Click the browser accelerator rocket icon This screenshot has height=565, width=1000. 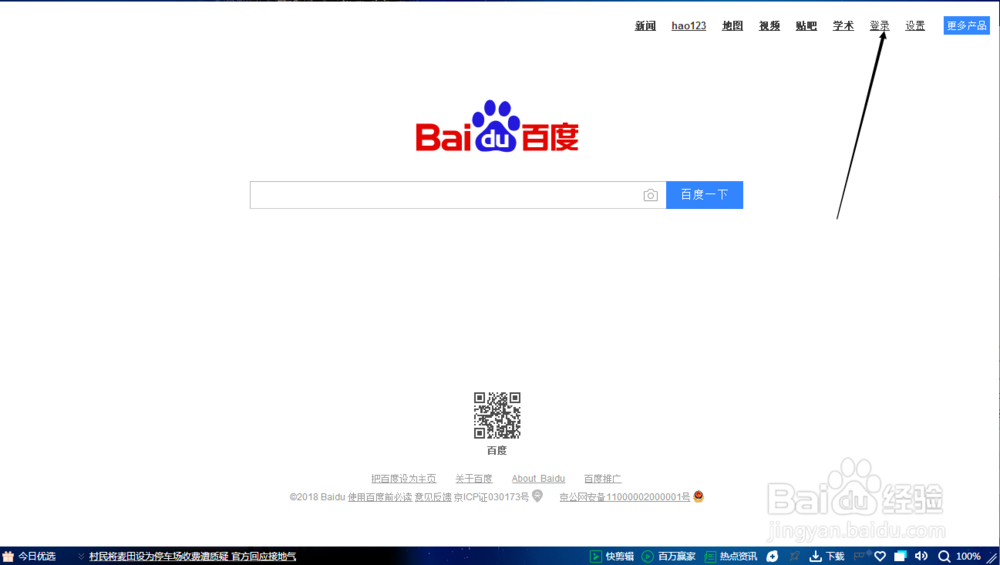pos(794,556)
